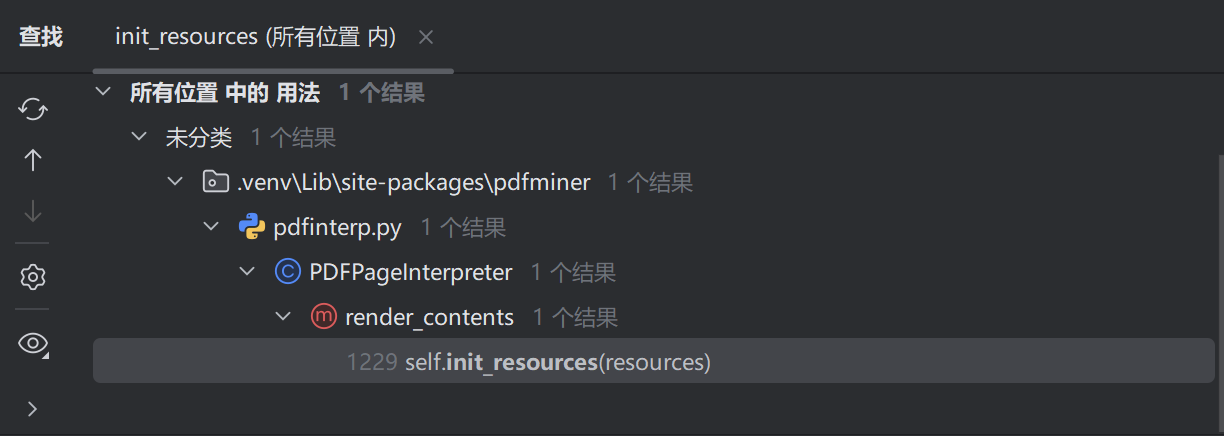Click the 查找 panel title
Screen dimensions: 1224x436
pos(41,37)
